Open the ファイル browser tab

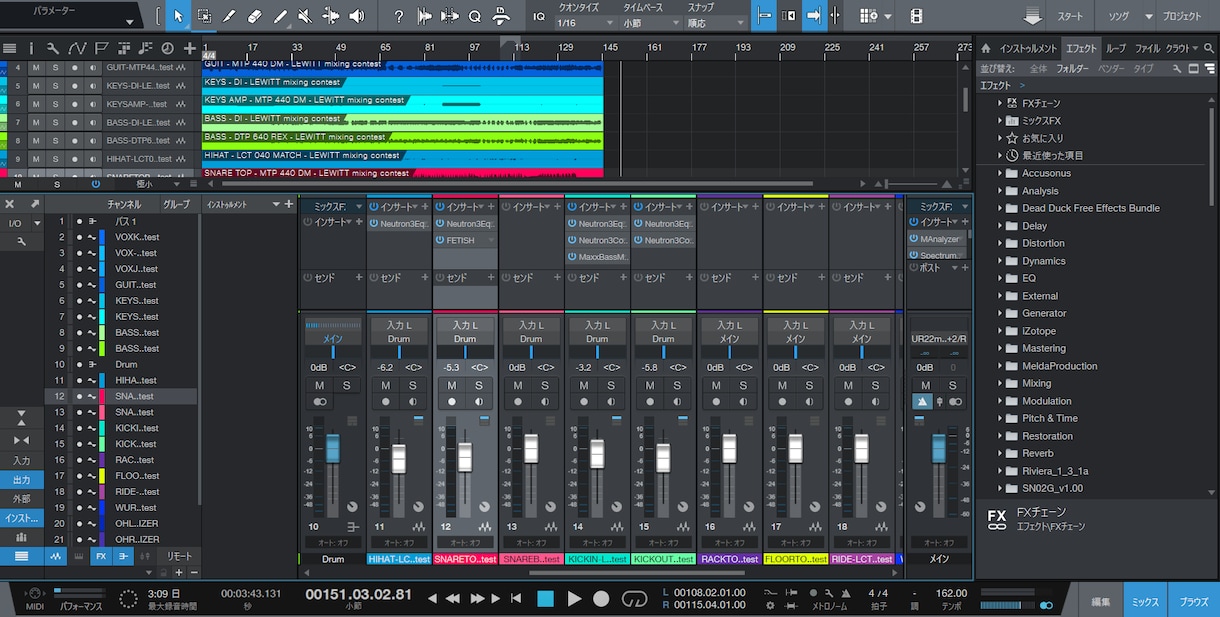tap(1146, 48)
